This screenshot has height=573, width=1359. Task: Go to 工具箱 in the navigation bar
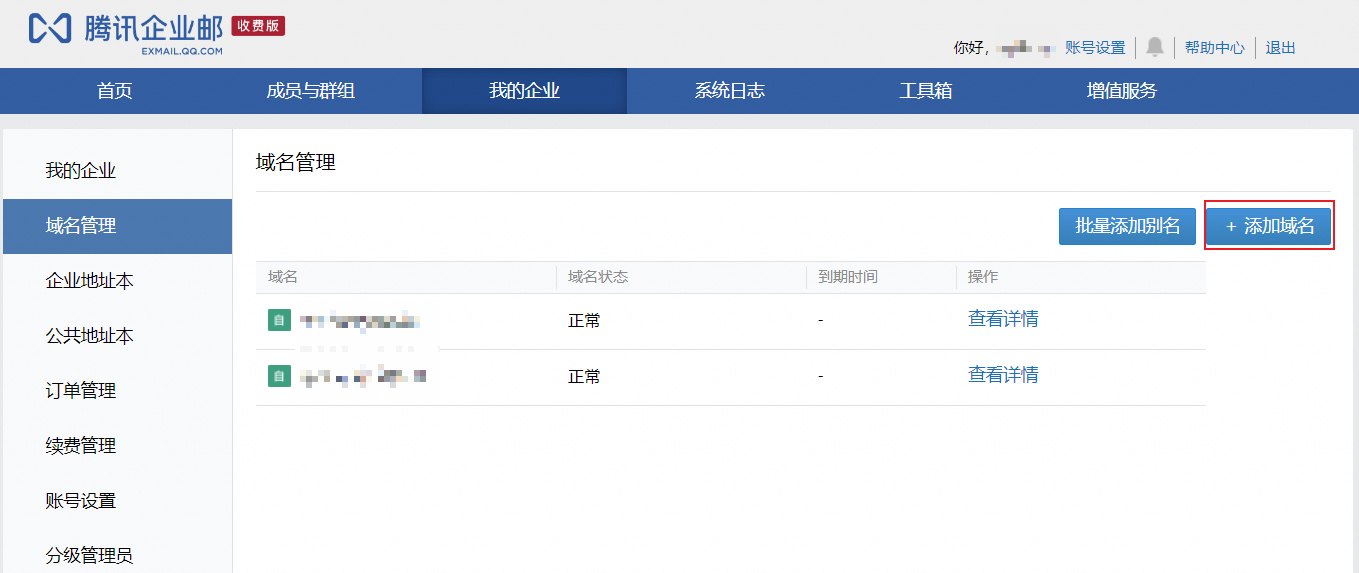click(925, 91)
